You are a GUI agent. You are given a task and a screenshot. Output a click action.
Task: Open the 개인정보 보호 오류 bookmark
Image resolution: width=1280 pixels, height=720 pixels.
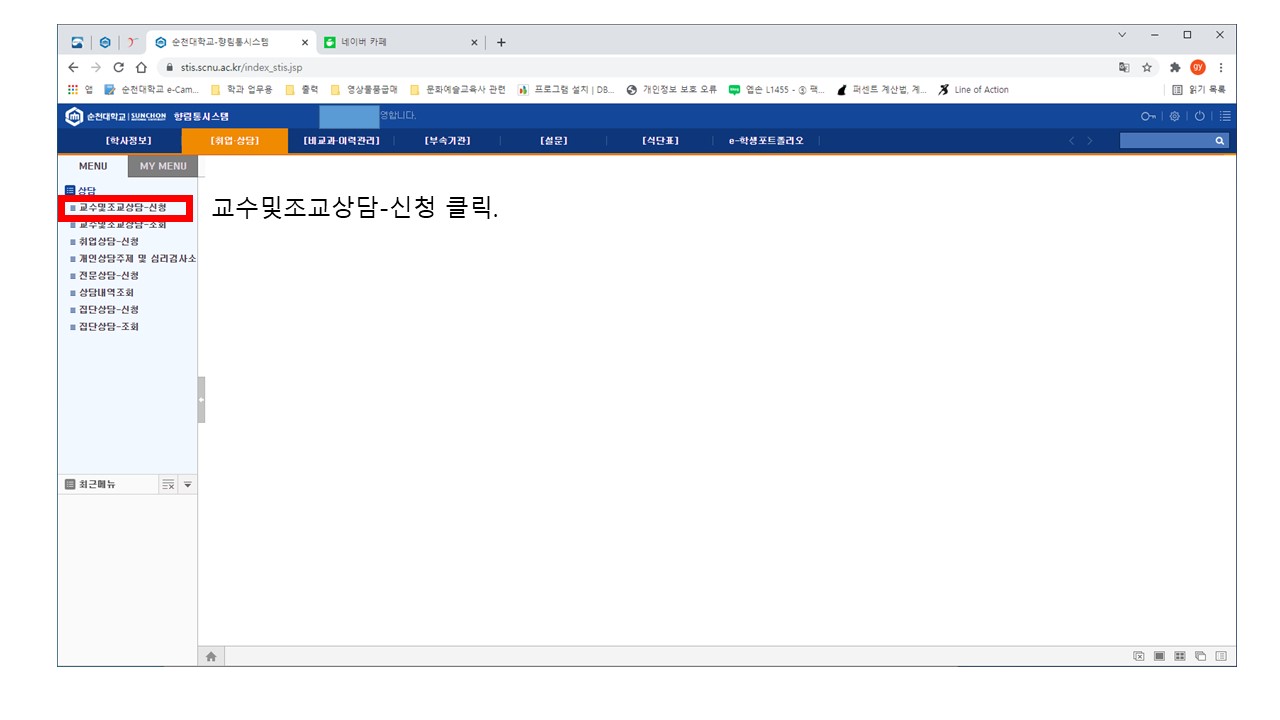coord(672,90)
